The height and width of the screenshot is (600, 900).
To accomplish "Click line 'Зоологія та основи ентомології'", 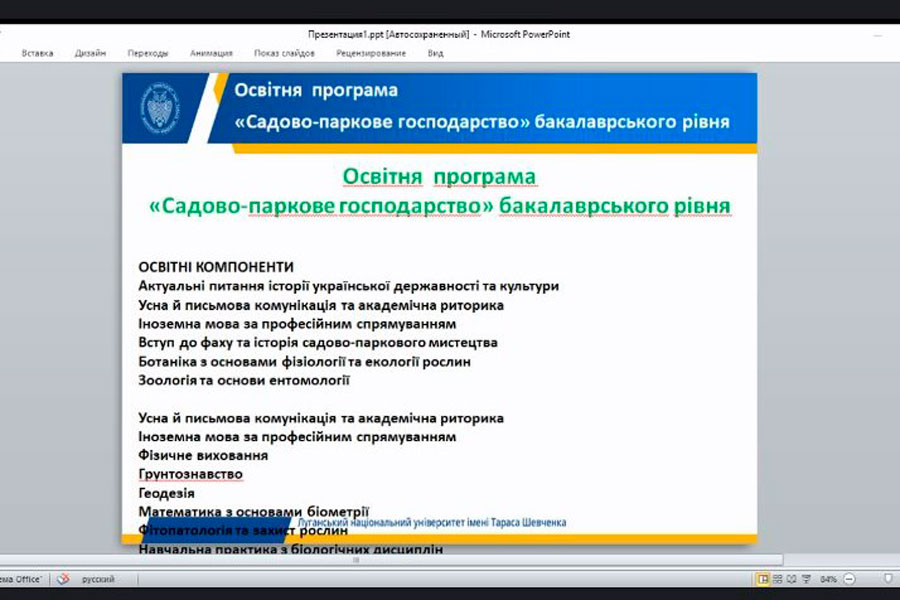I will coord(244,380).
